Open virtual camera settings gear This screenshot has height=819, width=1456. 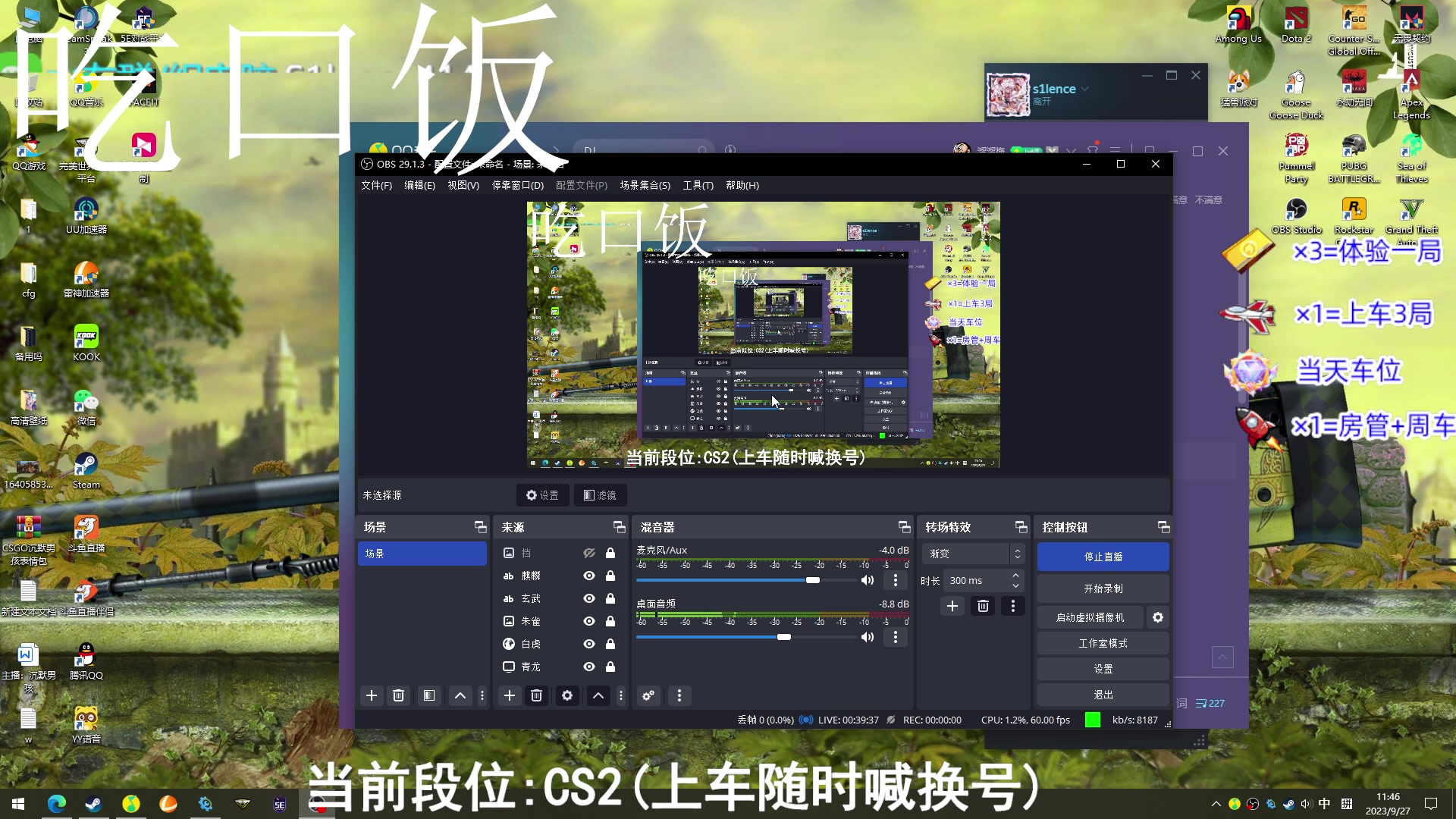[1158, 617]
